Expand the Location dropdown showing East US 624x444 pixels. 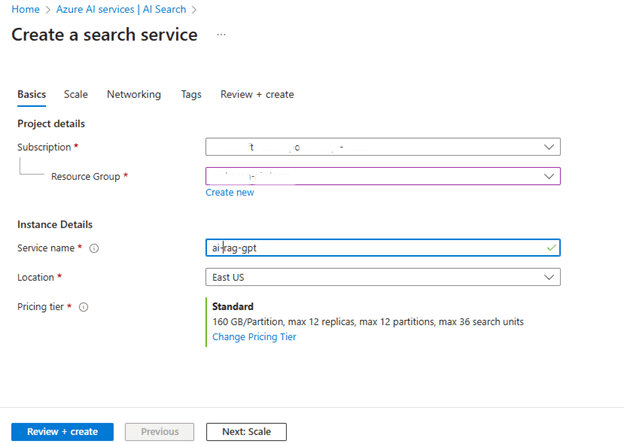click(x=549, y=277)
